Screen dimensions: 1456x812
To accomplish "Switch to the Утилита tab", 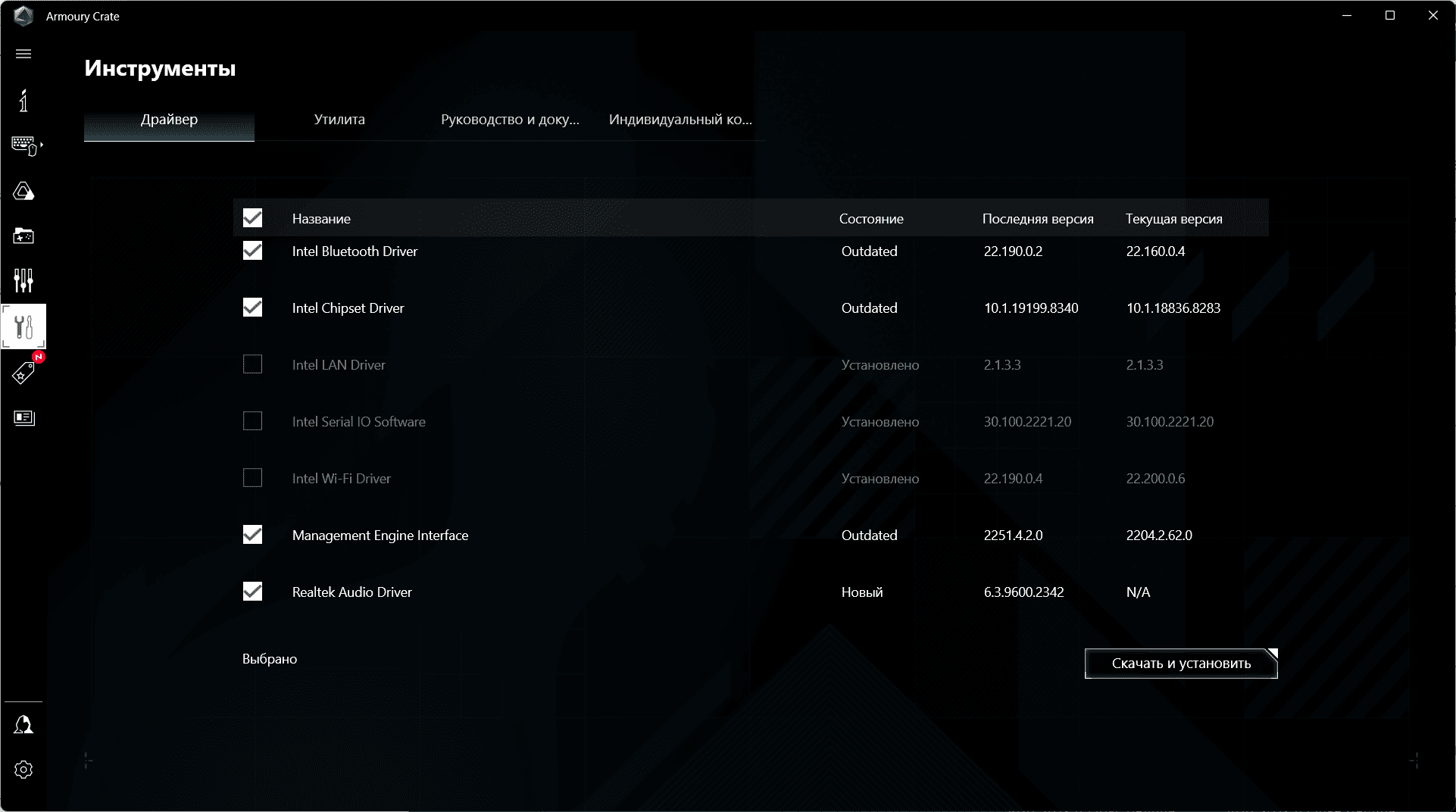I will point(339,120).
